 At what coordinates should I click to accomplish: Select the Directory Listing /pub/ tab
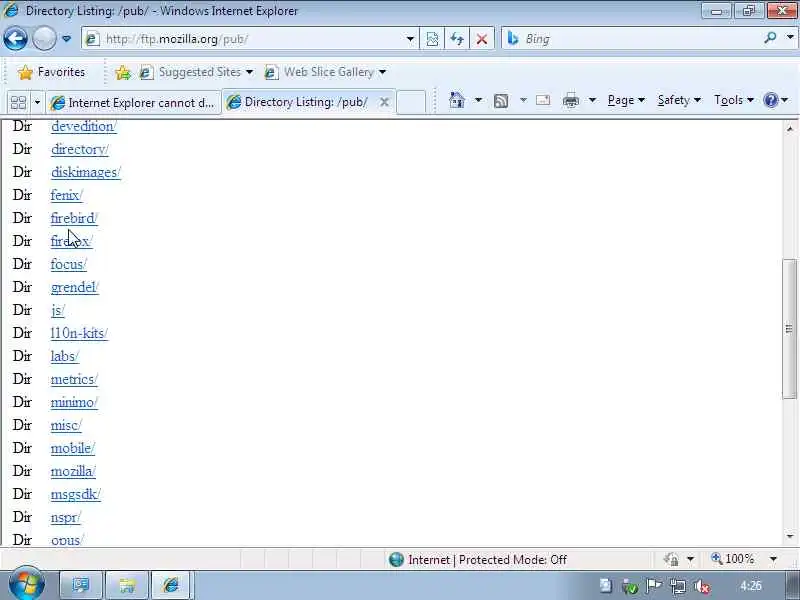click(x=306, y=102)
